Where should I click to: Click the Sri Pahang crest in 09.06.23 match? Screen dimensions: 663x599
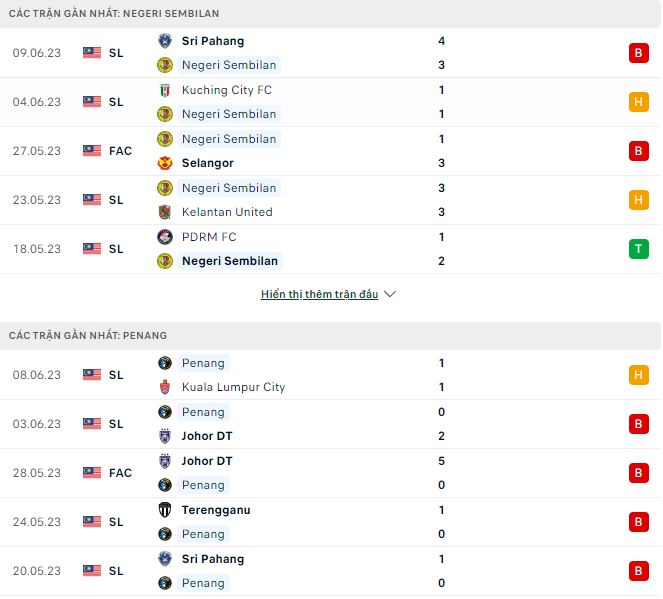coord(165,41)
